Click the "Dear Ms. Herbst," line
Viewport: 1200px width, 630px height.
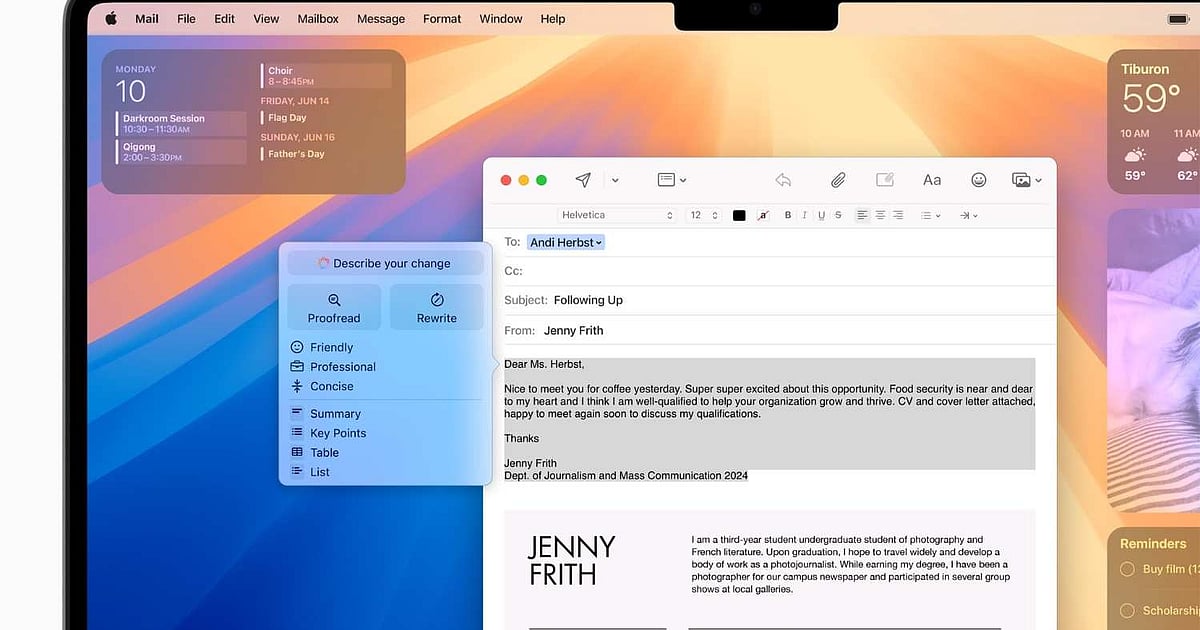pos(545,364)
